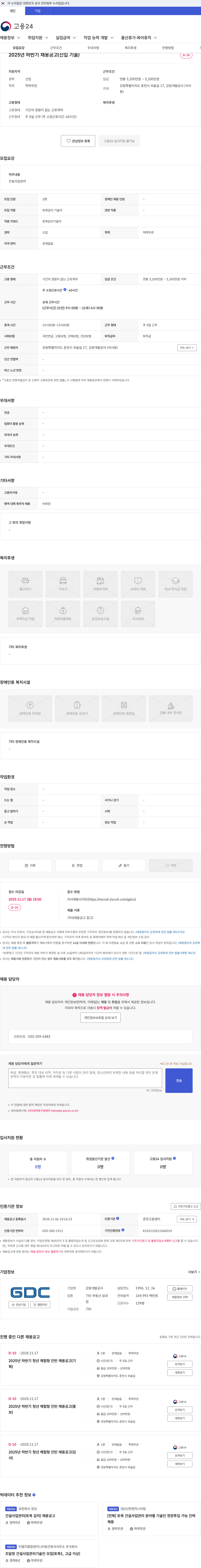Switch to the 개인 tab
The height and width of the screenshot is (1568, 201).
click(x=12, y=11)
